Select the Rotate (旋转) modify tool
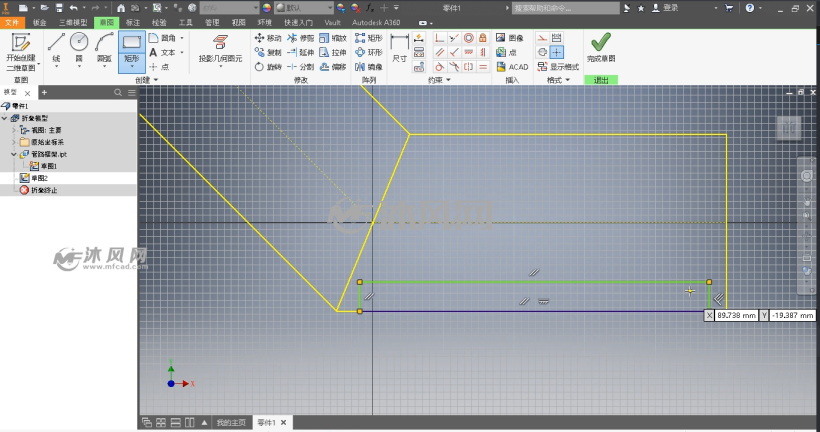This screenshot has width=820, height=432. click(268, 66)
